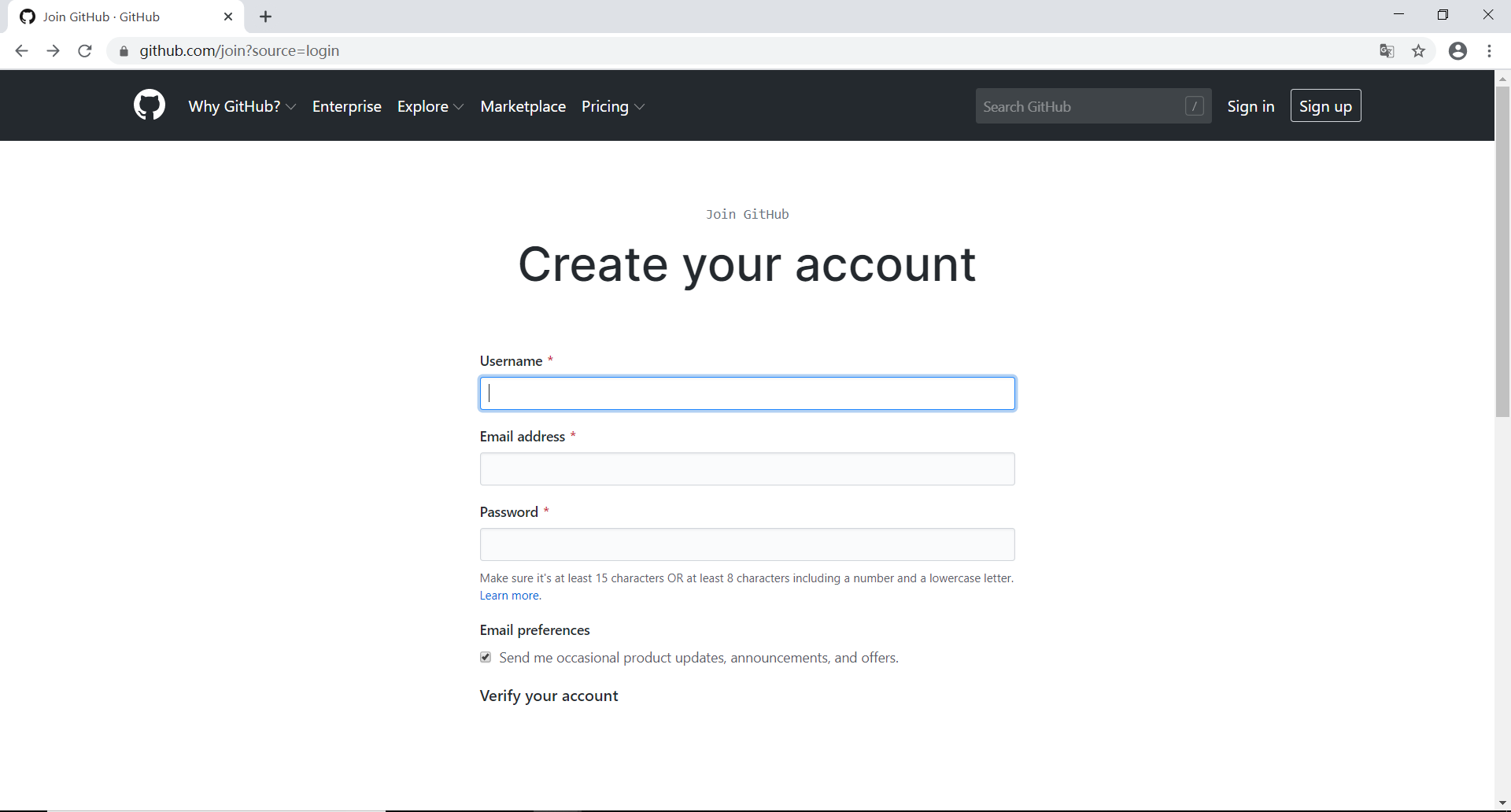1511x812 pixels.
Task: Focus the Username input field
Action: 748,393
